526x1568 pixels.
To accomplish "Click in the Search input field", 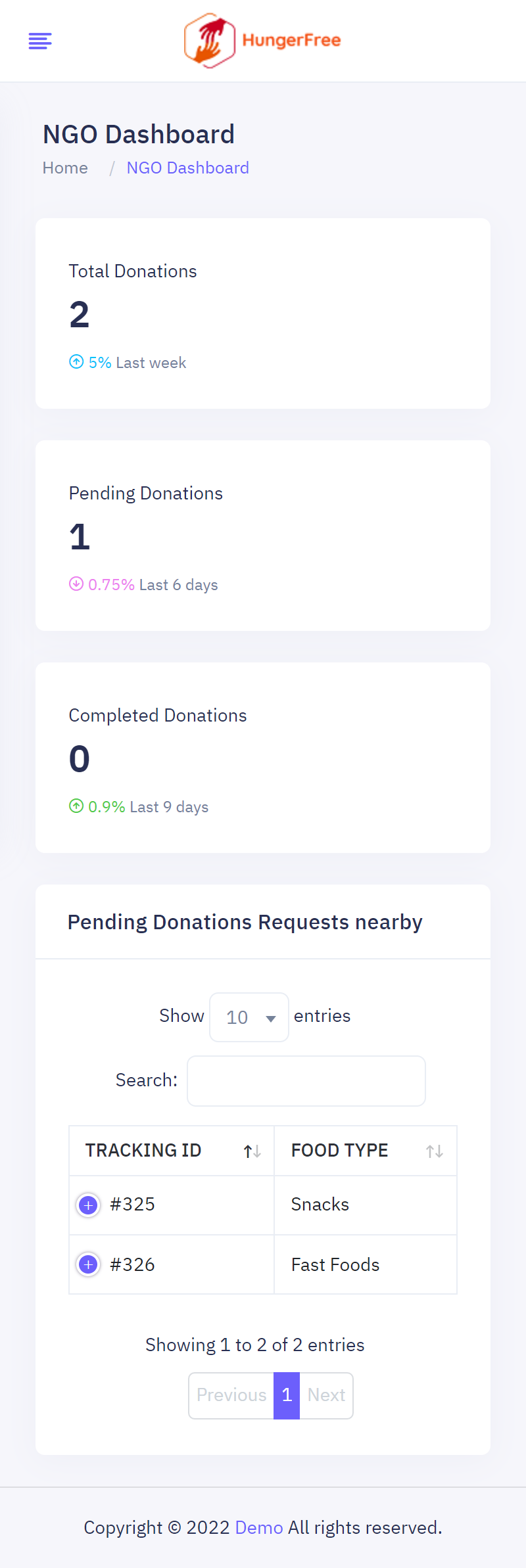I will [x=306, y=1081].
